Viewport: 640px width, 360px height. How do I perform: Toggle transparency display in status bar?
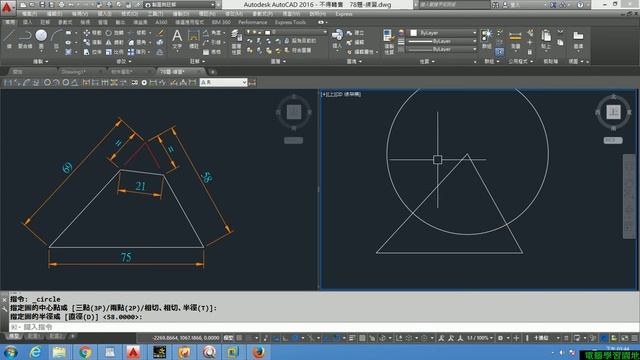(362, 338)
